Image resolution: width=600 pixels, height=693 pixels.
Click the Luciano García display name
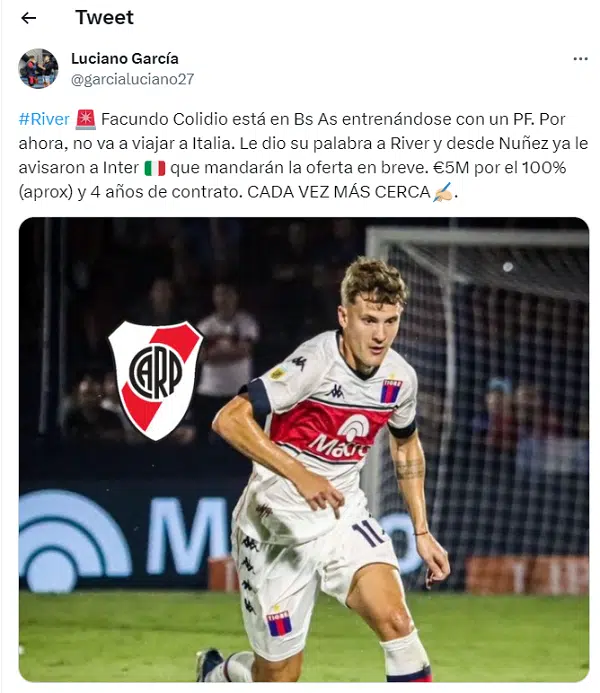[x=125, y=58]
